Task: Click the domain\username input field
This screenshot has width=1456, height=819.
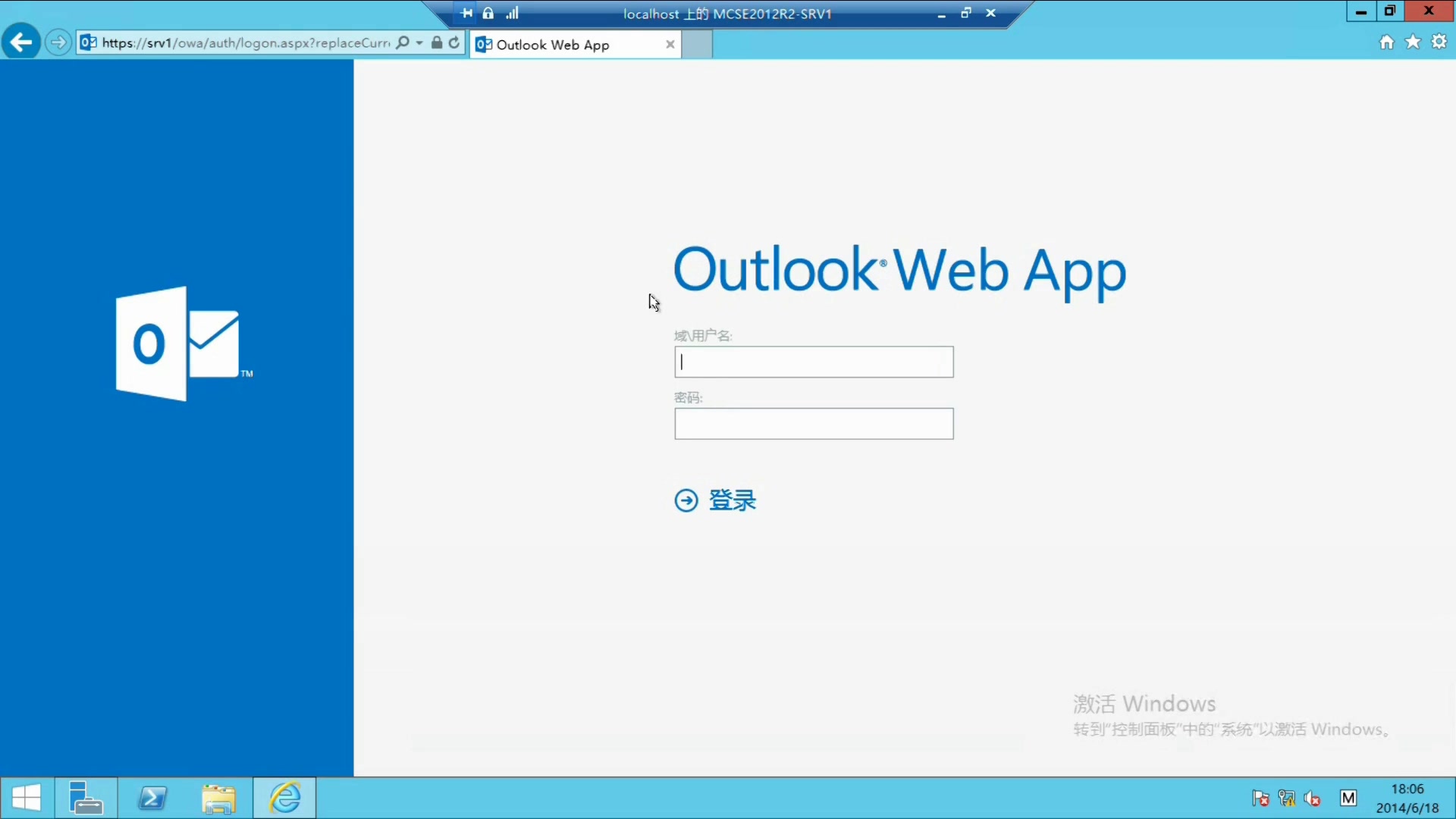Action: (814, 362)
